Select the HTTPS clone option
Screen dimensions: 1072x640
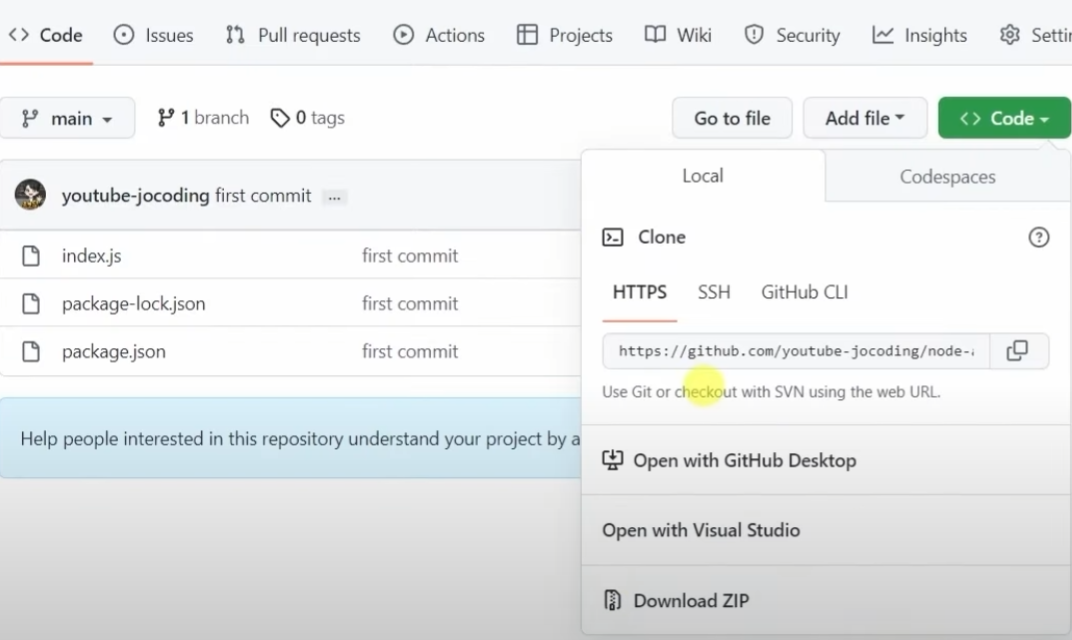coord(639,293)
